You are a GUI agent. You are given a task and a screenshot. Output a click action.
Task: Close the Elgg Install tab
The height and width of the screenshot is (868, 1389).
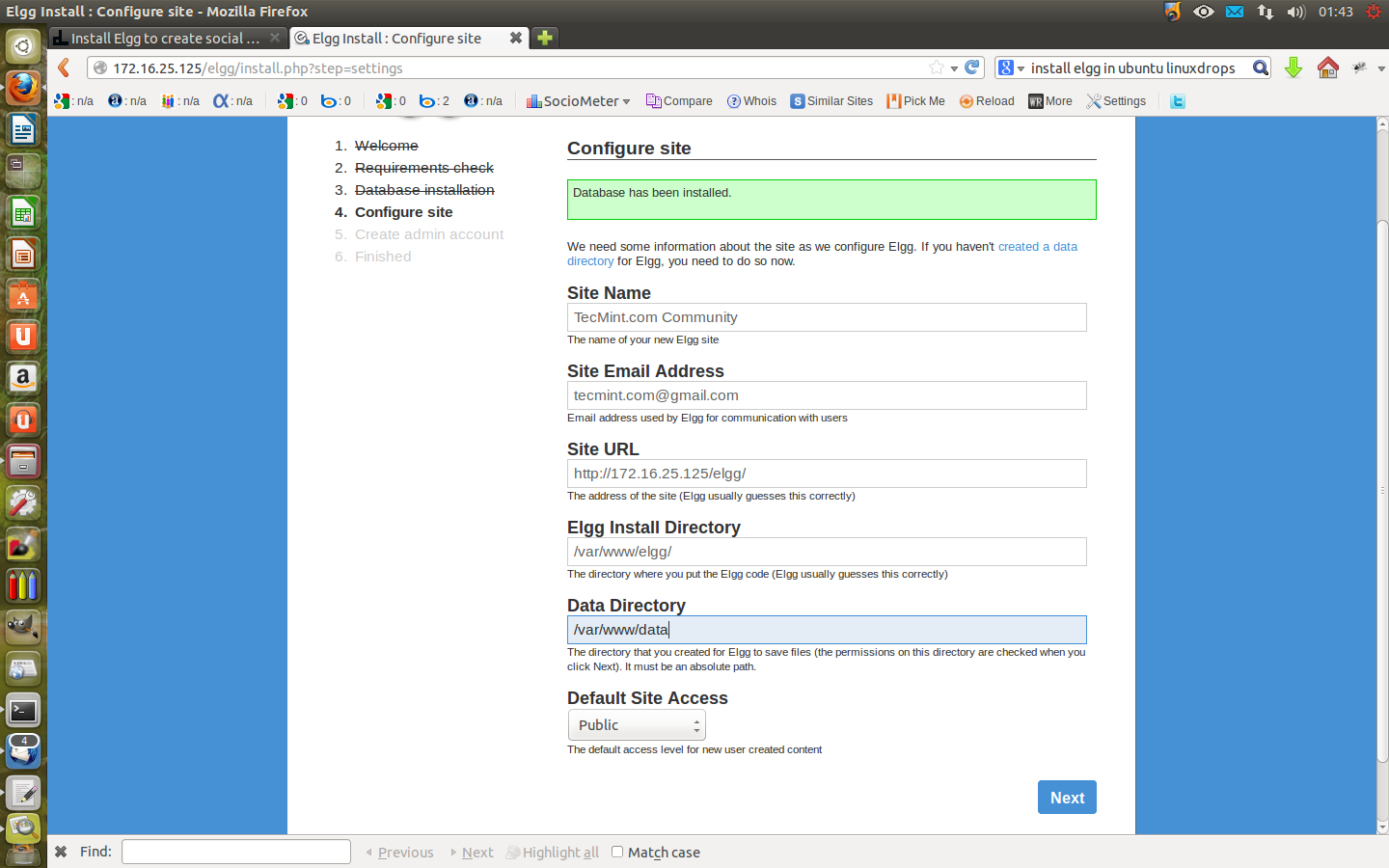pos(516,38)
